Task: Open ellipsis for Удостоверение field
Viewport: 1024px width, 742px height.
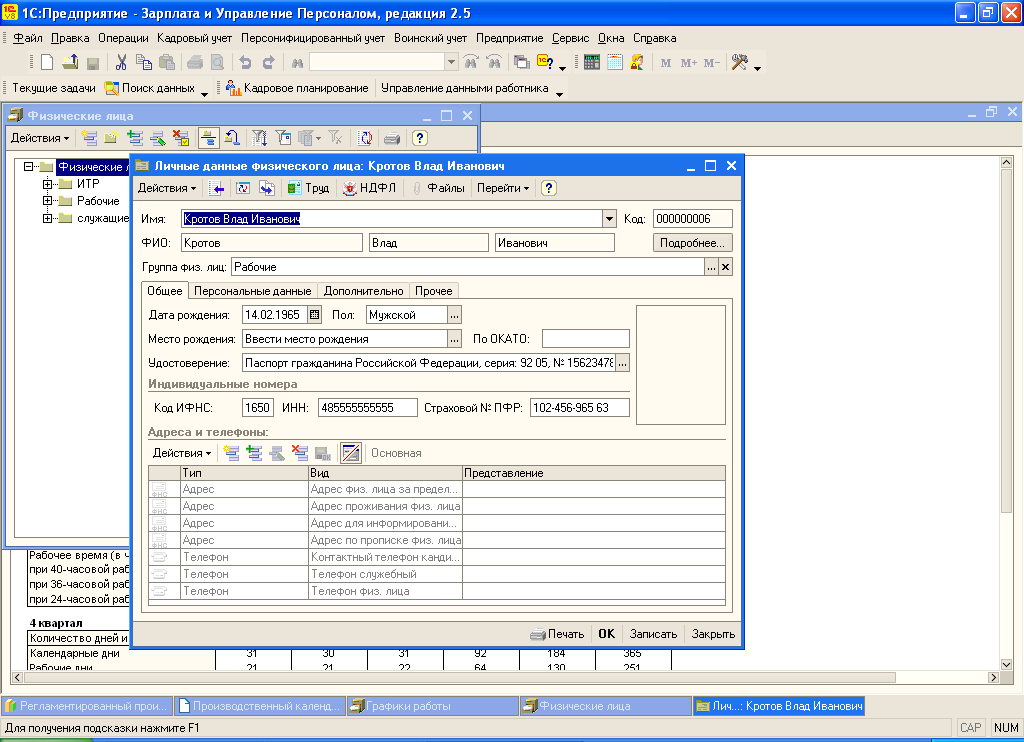Action: [x=622, y=363]
